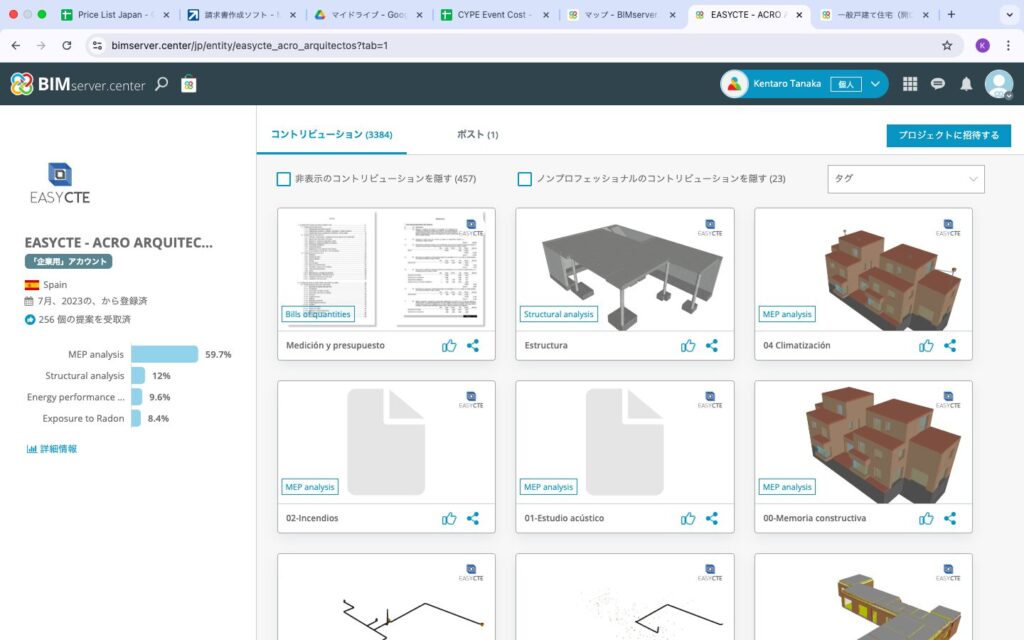The image size is (1024, 640).
Task: Open the 00-Memoria constructiva building thumbnail
Action: pos(863,442)
